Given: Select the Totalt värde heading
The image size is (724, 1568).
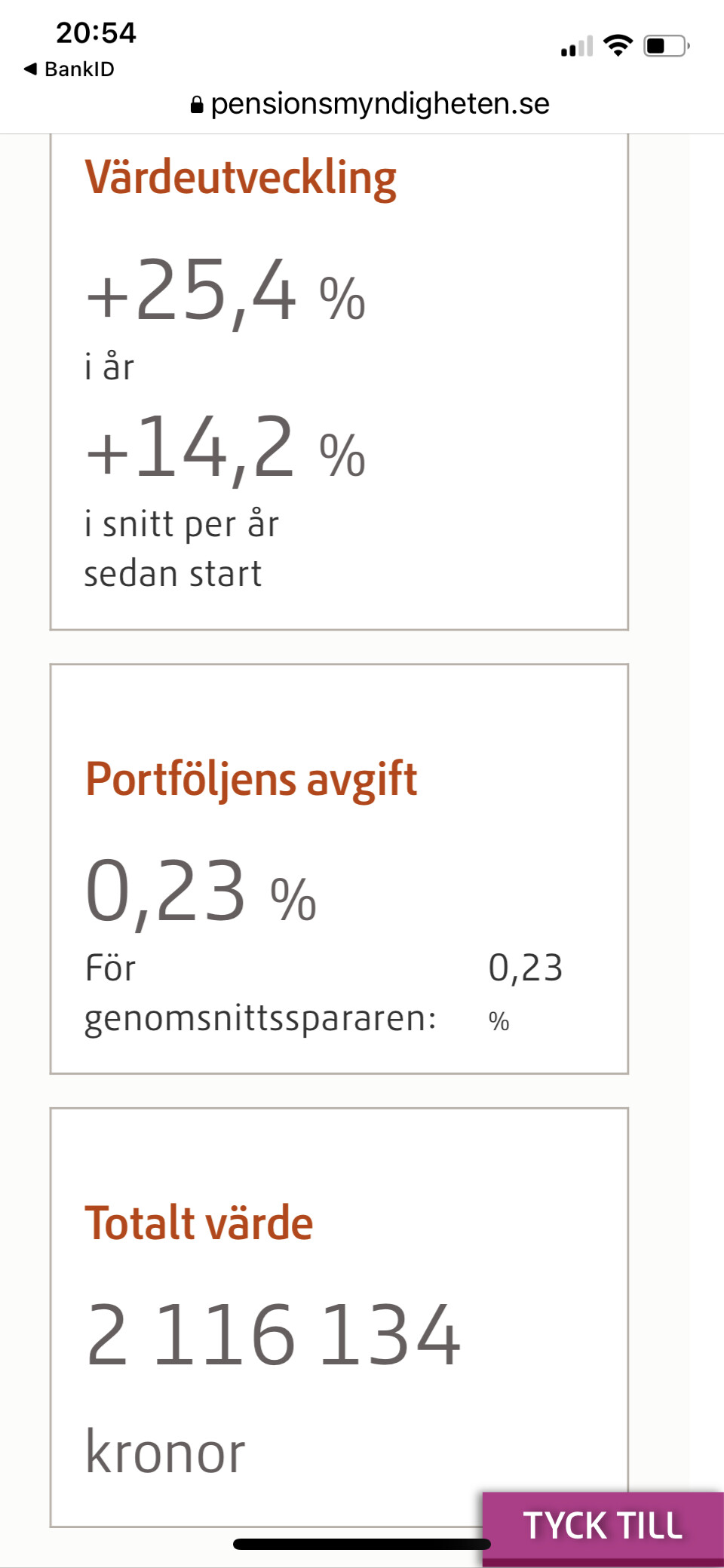Looking at the screenshot, I should pos(199,1223).
